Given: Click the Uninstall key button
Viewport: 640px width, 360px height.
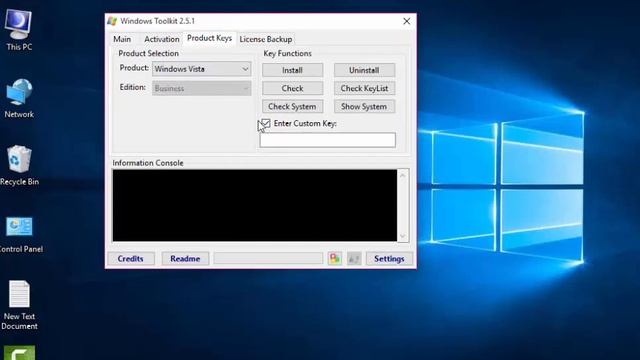Looking at the screenshot, I should [x=364, y=70].
